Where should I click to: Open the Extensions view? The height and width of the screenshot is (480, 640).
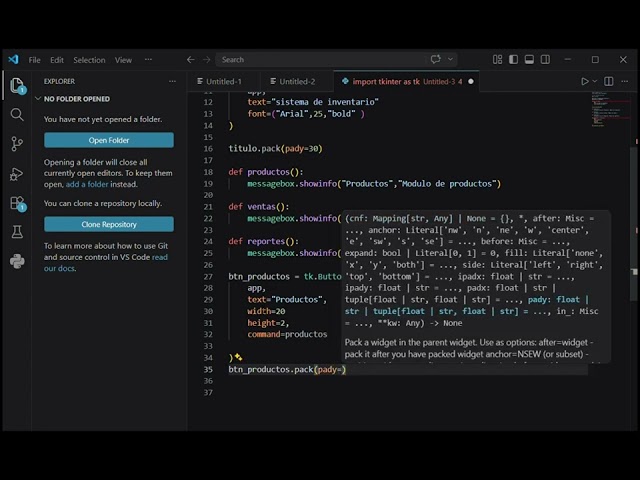[x=17, y=203]
